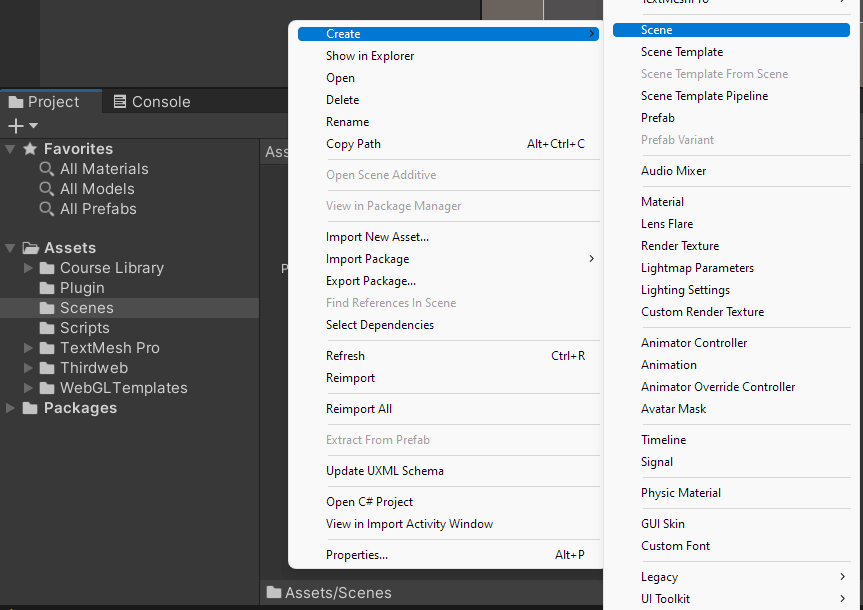Screen dimensions: 863x610
Task: Create a Custom Font
Action: point(731,546)
